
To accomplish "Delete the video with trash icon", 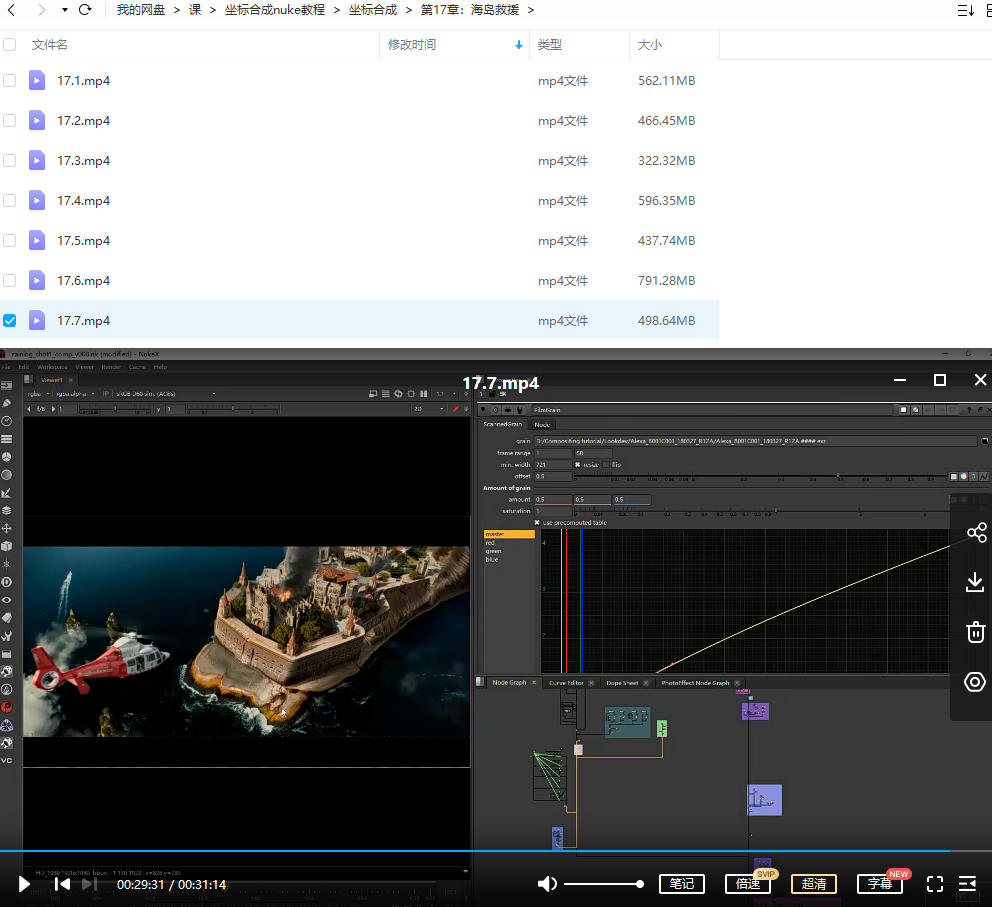I will coord(976,632).
